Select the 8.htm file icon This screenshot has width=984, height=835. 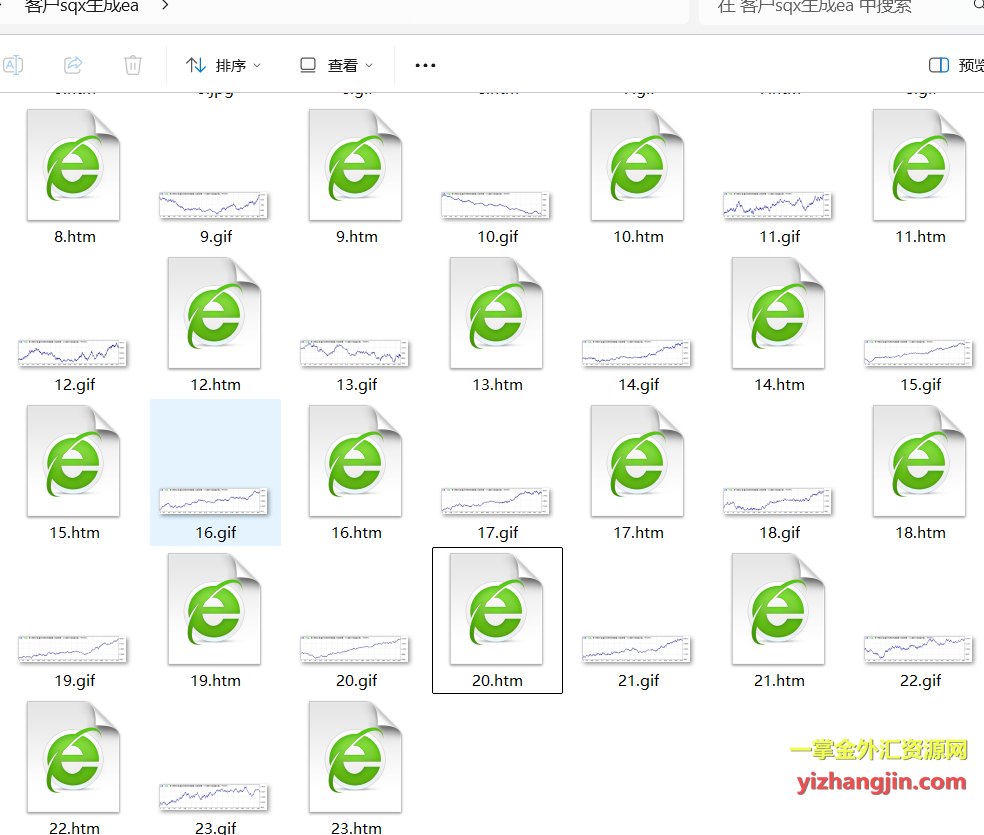[x=74, y=165]
